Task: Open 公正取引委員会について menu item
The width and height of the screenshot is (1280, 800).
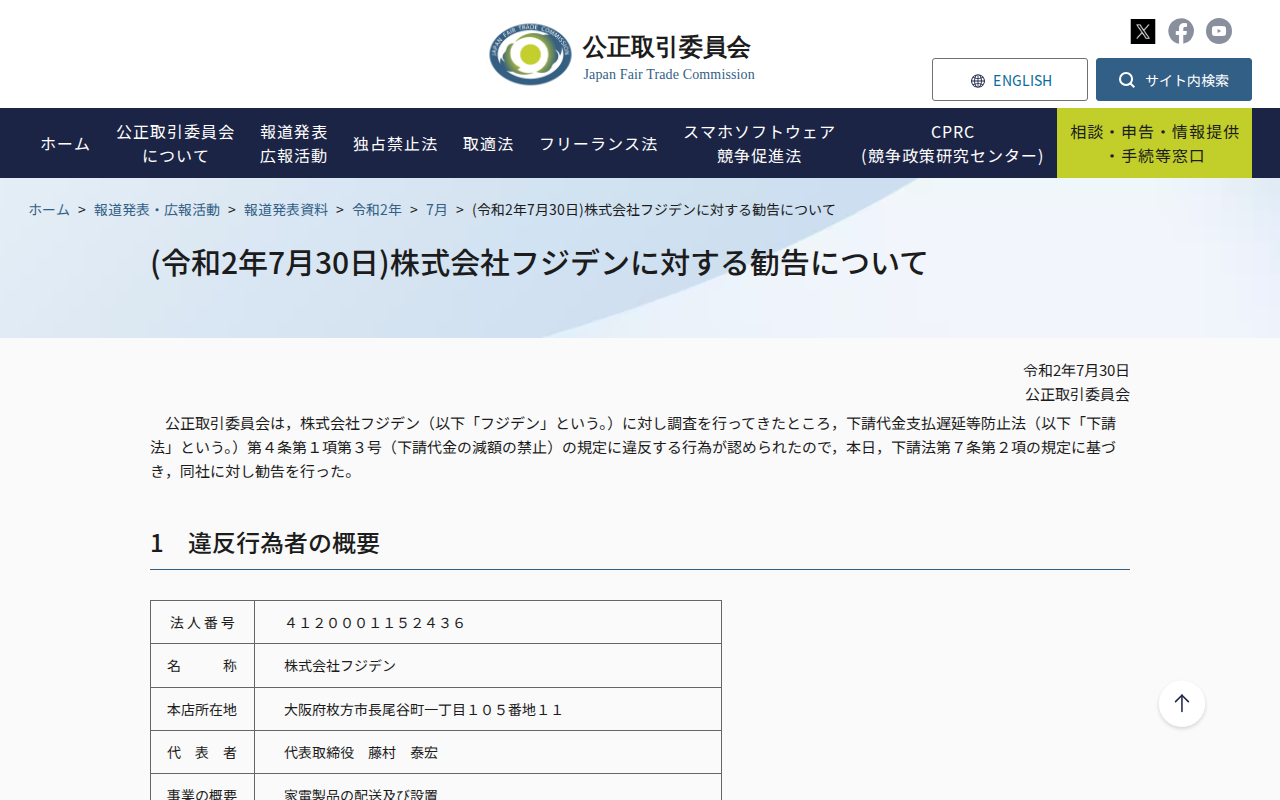Action: pos(175,144)
